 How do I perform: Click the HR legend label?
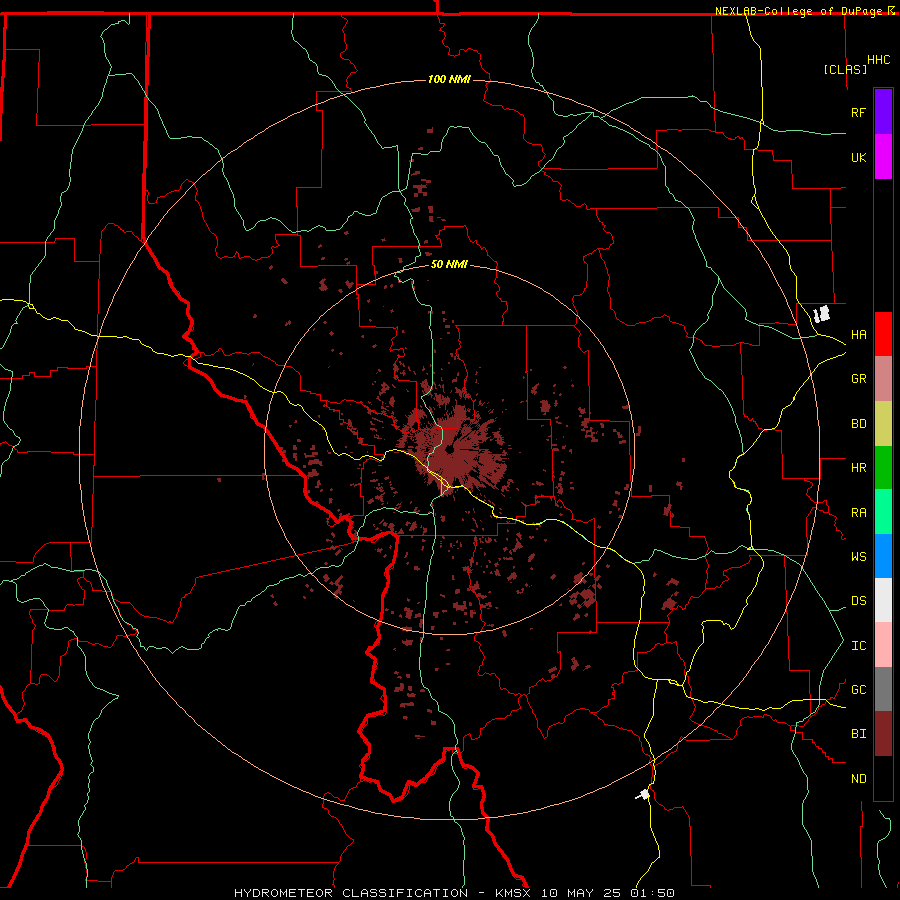[x=859, y=468]
